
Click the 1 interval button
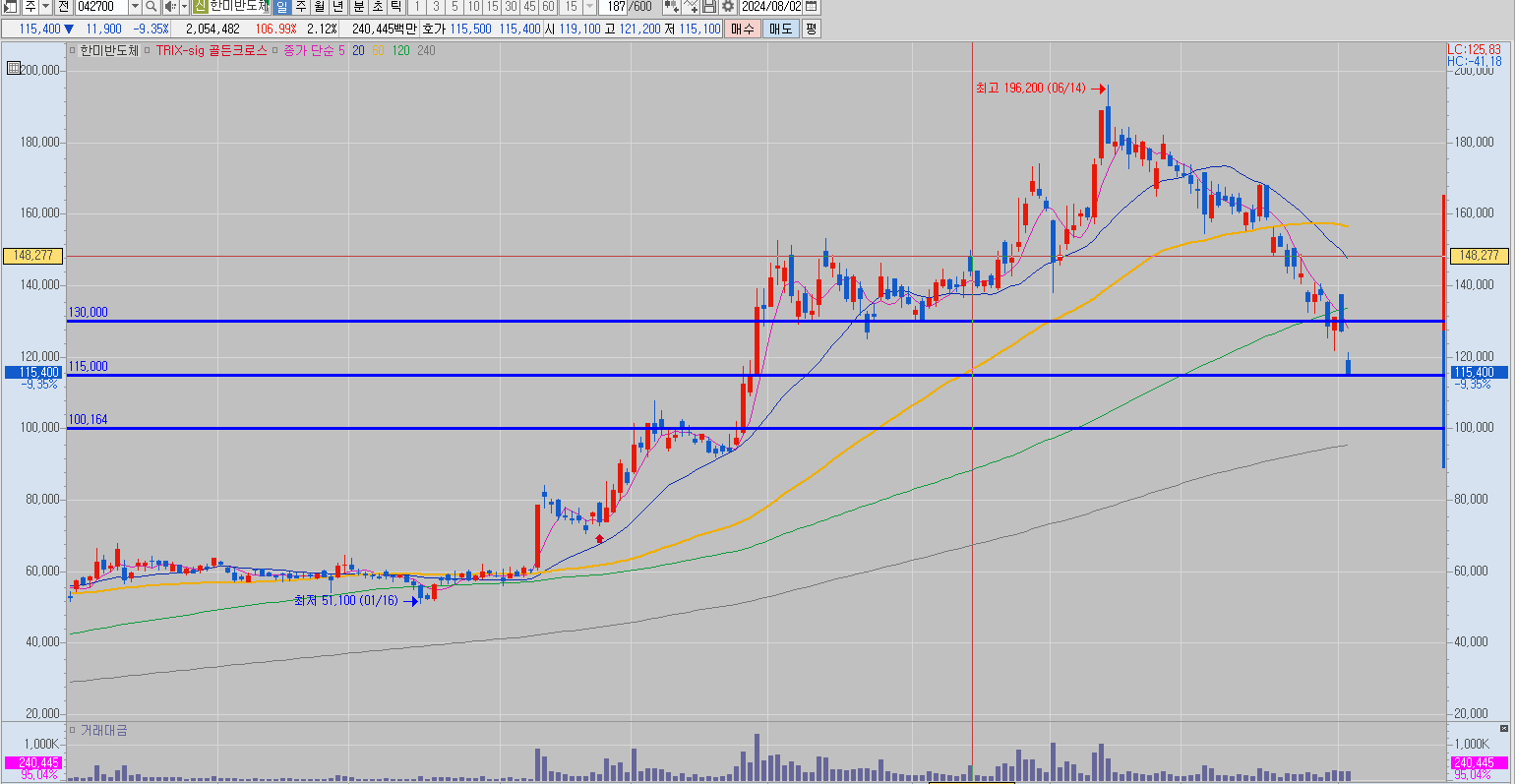pos(417,7)
